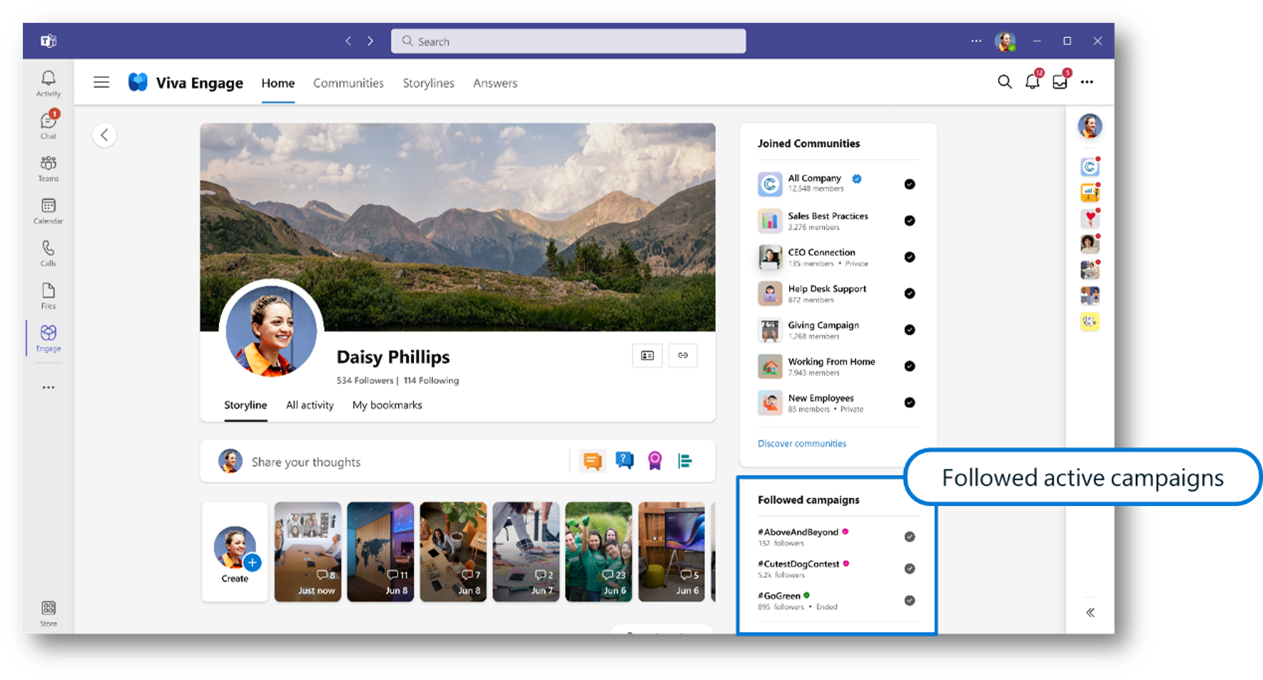Open Daisy Phillips contact card icon
This screenshot has width=1263, height=680.
[647, 355]
